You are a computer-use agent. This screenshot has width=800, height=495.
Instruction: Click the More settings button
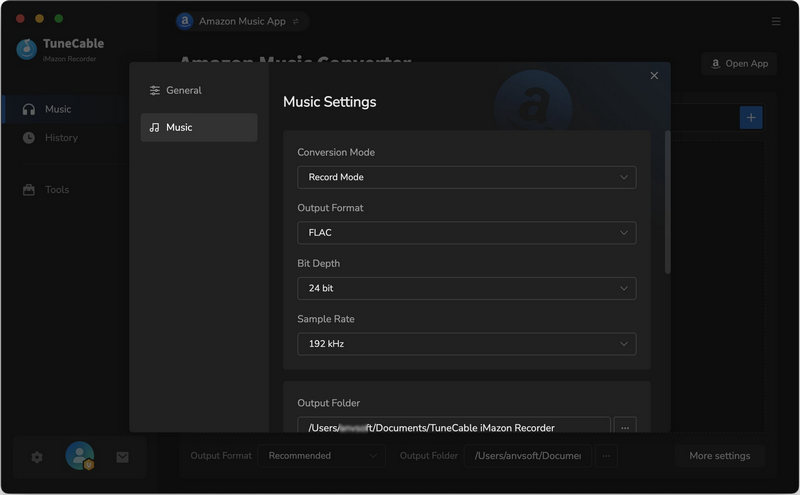719,456
